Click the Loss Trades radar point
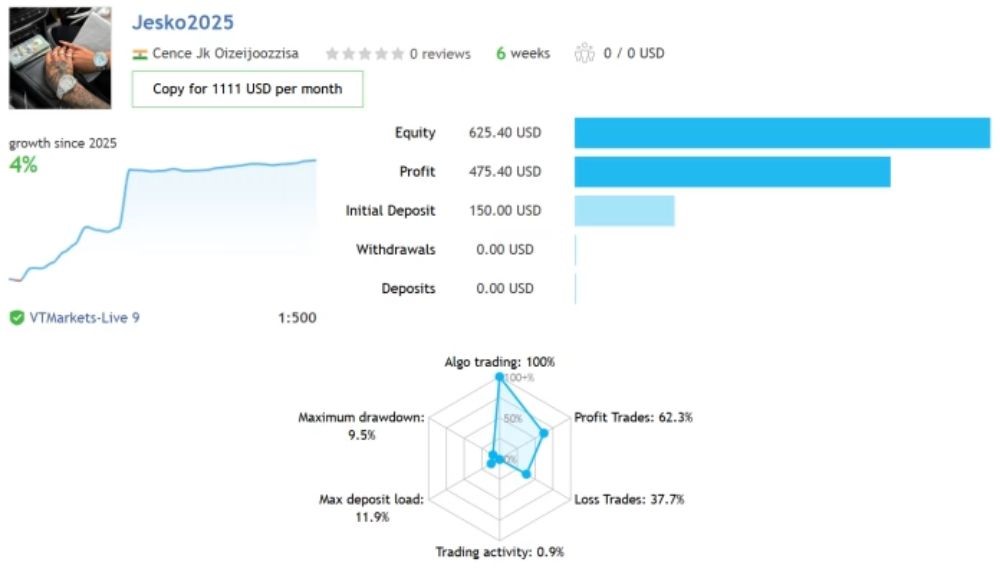Image resolution: width=1000 pixels, height=571 pixels. (x=526, y=474)
